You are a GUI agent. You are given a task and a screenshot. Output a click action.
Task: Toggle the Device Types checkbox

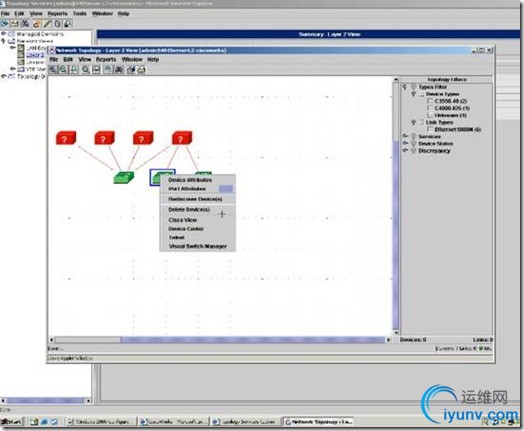pyautogui.click(x=422, y=94)
